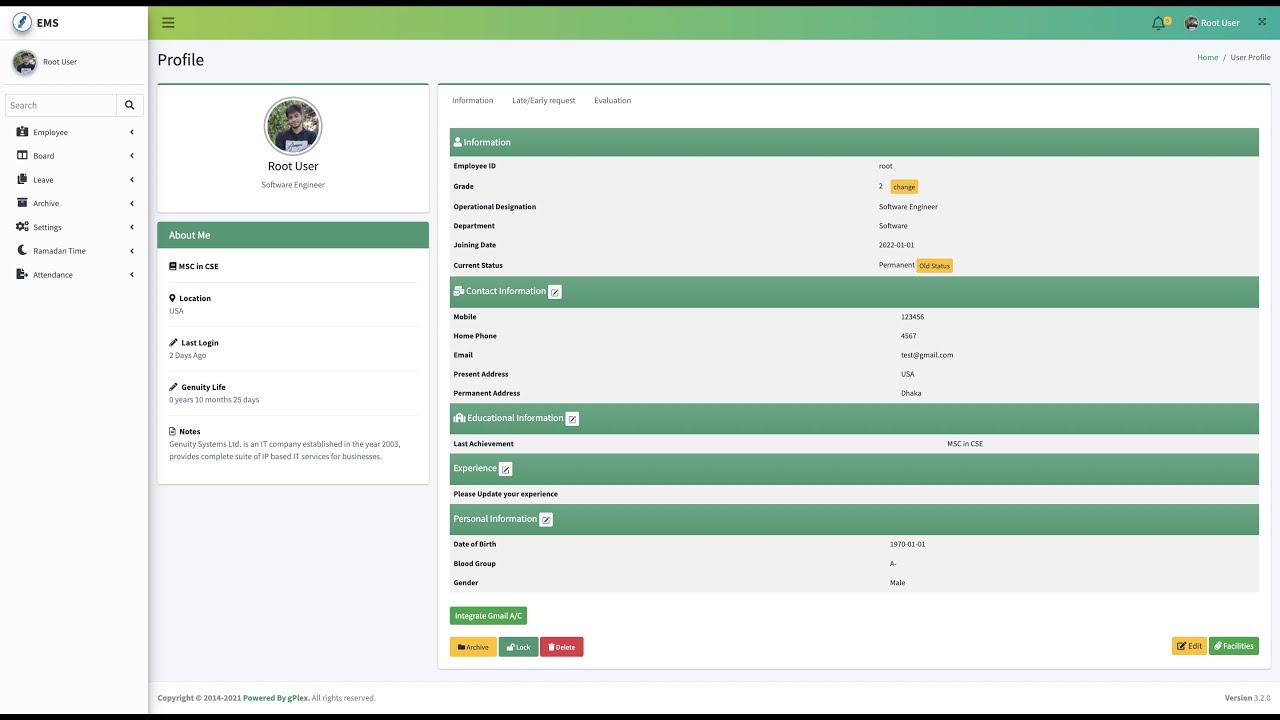Click the Employee ID value root
Image resolution: width=1280 pixels, height=720 pixels.
click(x=886, y=166)
